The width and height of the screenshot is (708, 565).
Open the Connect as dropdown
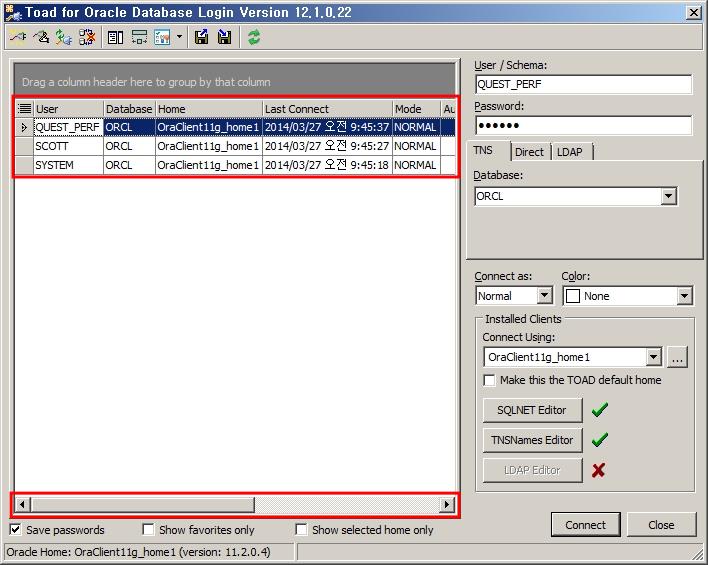[544, 296]
